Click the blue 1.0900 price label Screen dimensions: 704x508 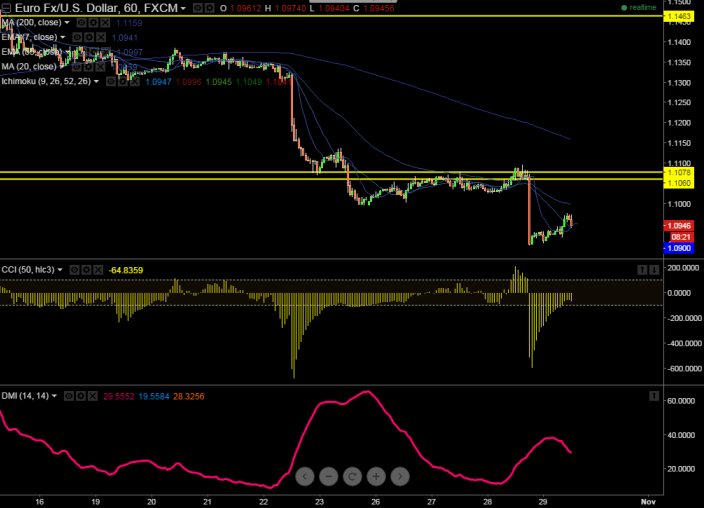point(679,248)
